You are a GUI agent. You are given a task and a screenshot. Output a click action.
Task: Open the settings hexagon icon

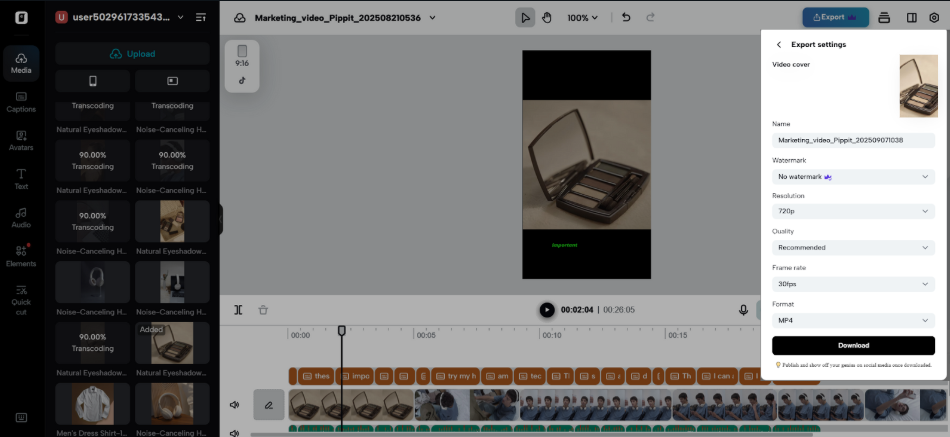(934, 17)
